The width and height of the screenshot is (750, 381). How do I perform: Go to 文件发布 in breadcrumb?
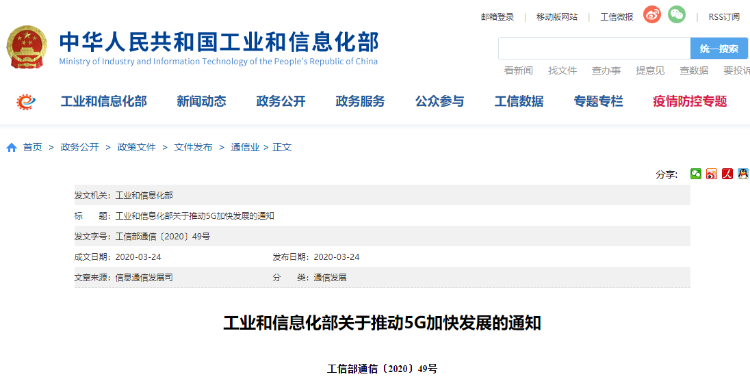193,147
